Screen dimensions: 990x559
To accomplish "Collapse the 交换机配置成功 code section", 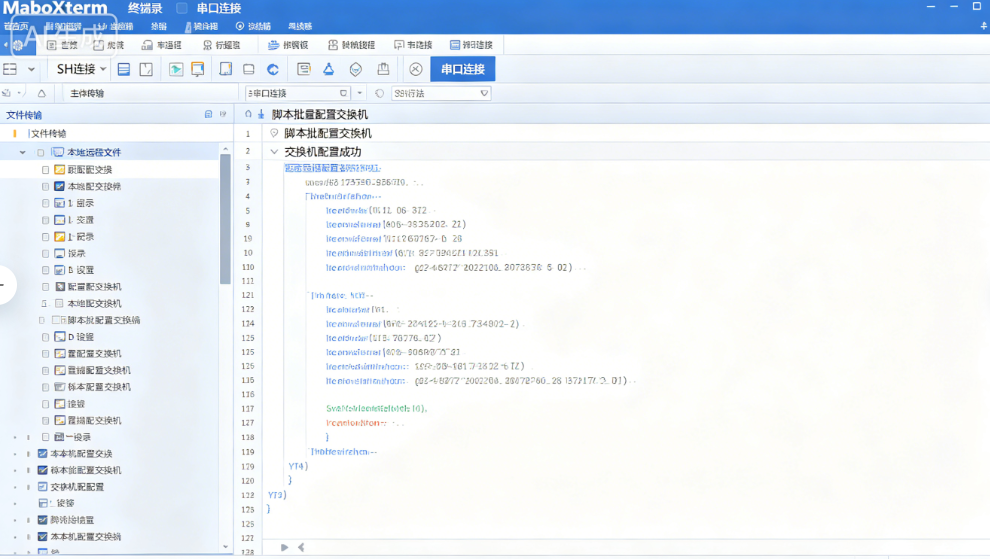I will pos(274,152).
